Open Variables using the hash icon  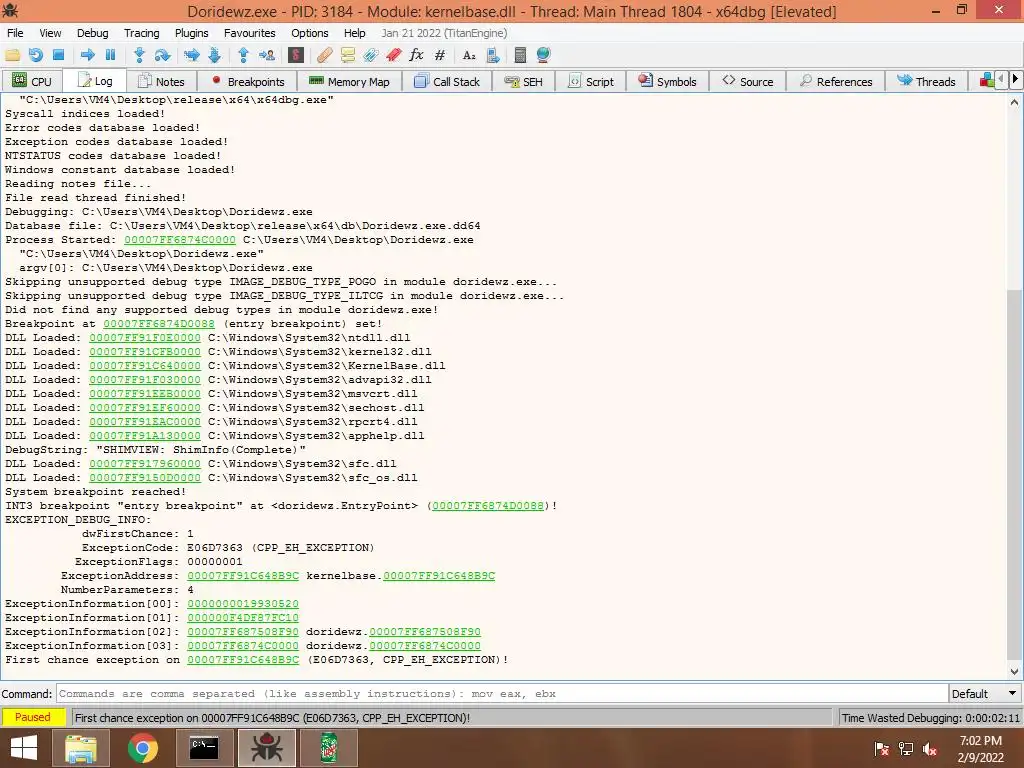pos(440,56)
